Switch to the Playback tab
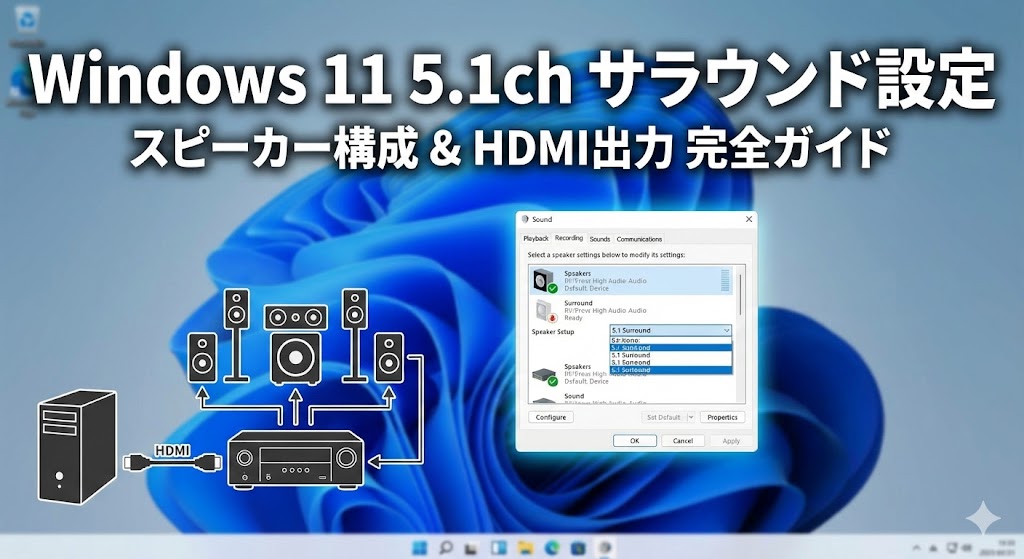The height and width of the screenshot is (559, 1024). (536, 239)
